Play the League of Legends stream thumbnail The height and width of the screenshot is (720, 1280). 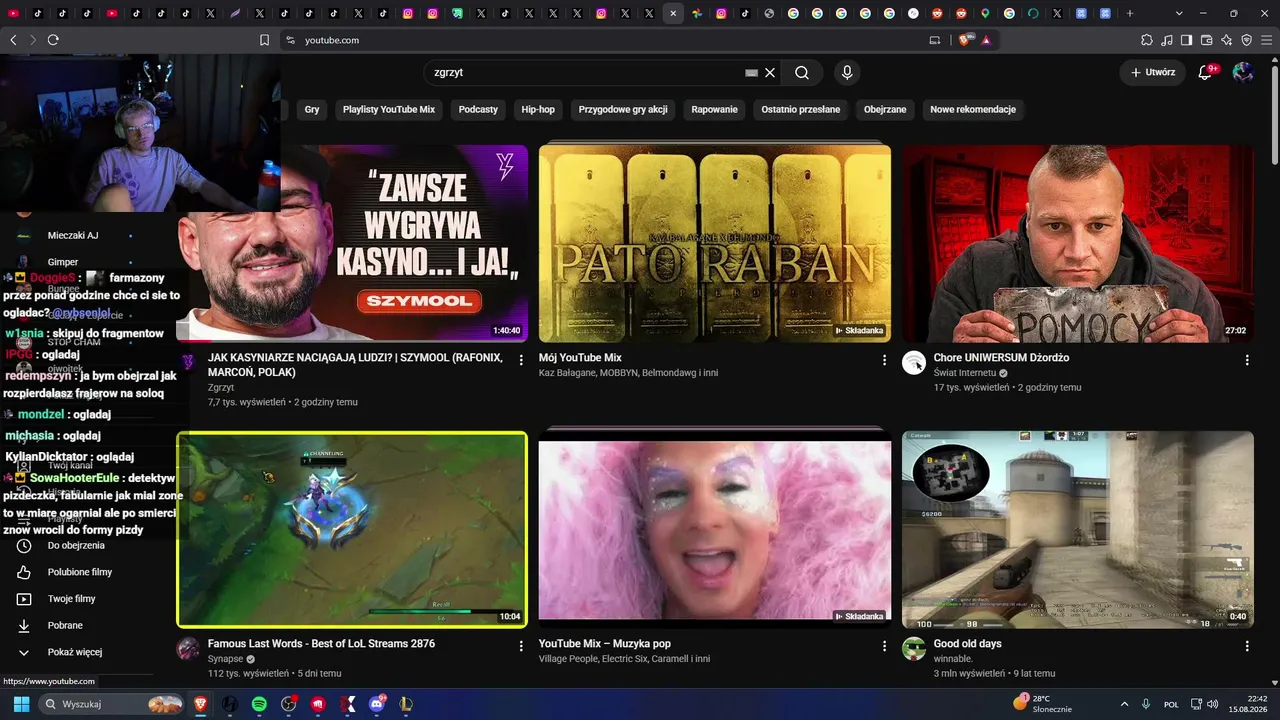pos(352,529)
